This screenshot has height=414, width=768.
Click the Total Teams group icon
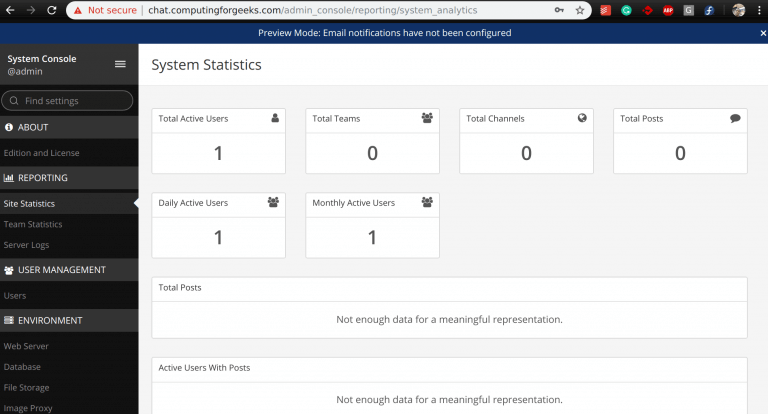click(x=428, y=118)
